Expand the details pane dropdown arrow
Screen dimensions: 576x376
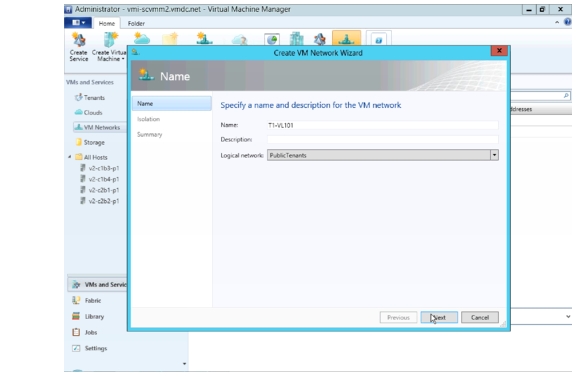coord(568,317)
